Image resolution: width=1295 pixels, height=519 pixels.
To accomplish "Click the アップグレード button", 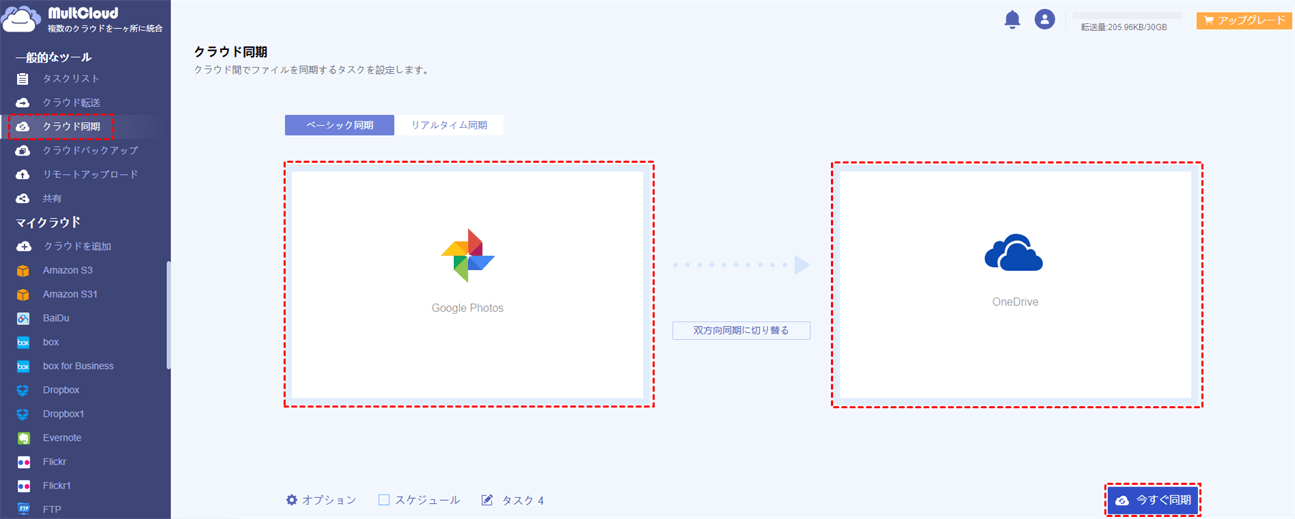I will tap(1242, 20).
